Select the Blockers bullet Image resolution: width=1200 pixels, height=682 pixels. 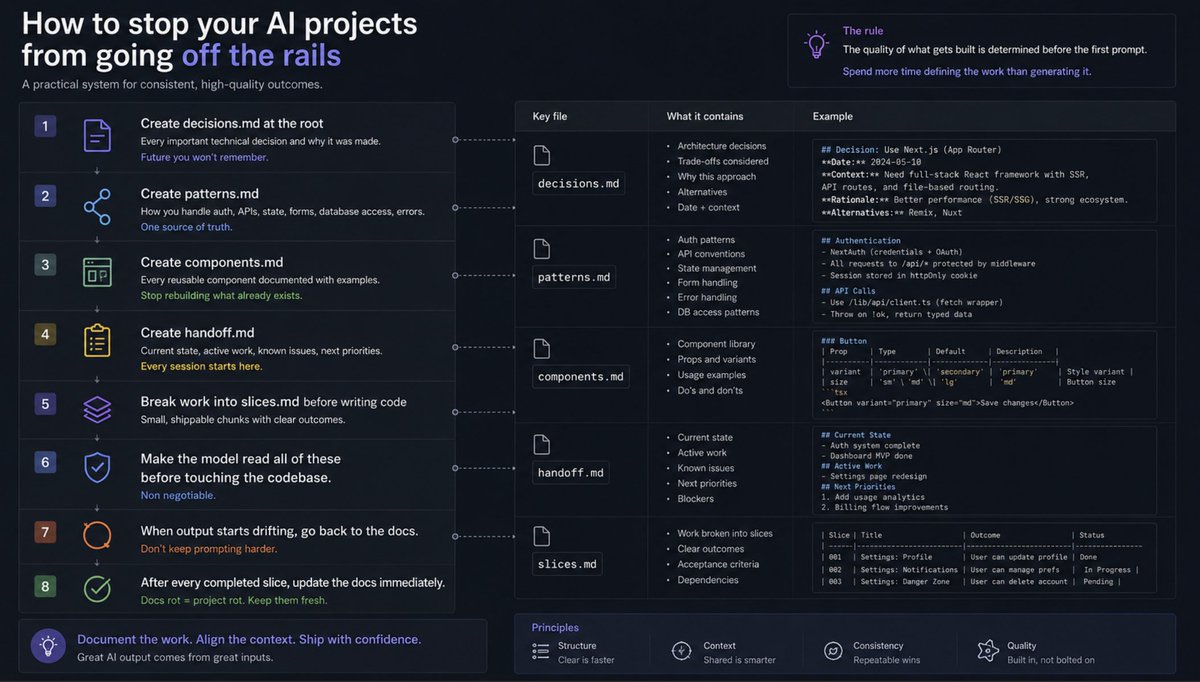[x=695, y=499]
